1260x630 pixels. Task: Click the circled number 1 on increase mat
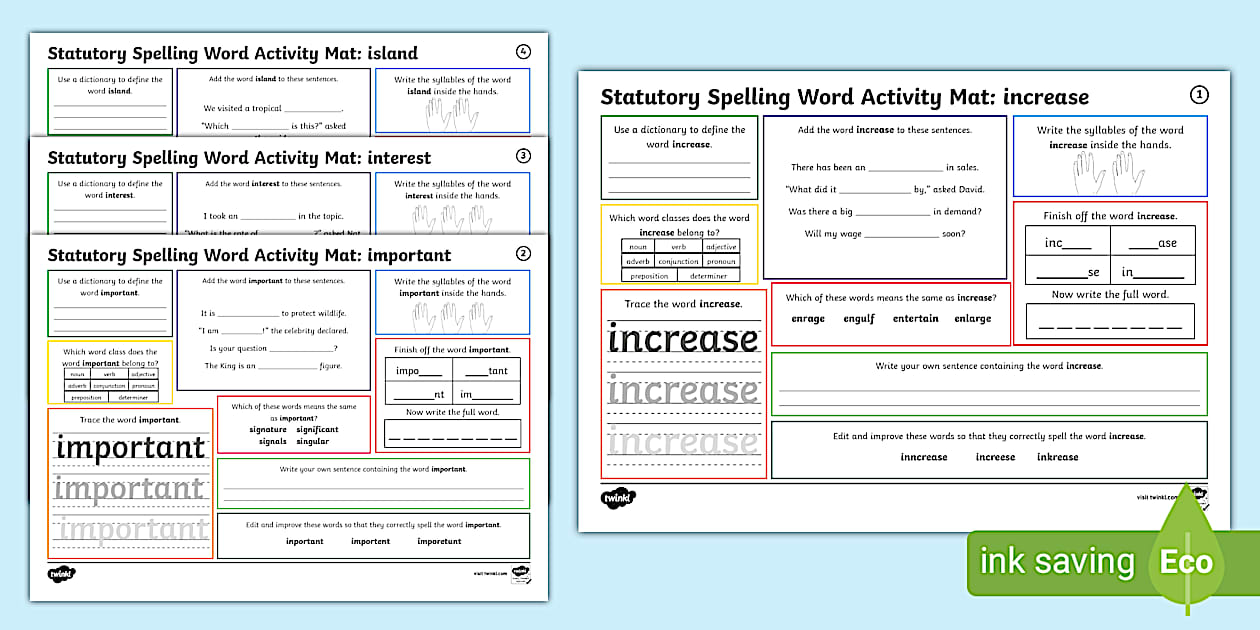point(1199,95)
